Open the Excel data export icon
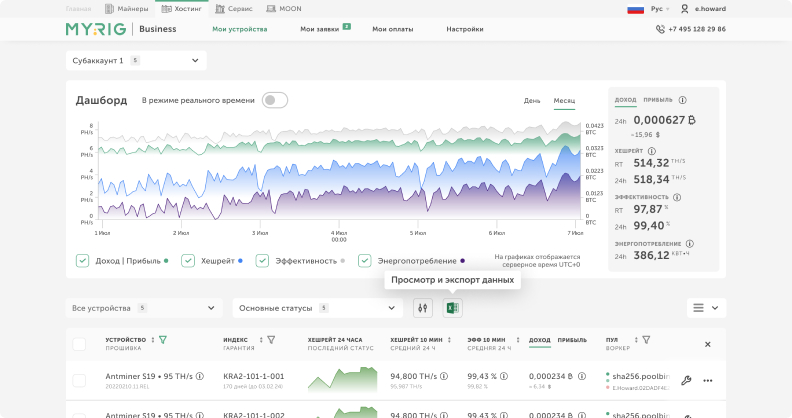 tap(452, 308)
